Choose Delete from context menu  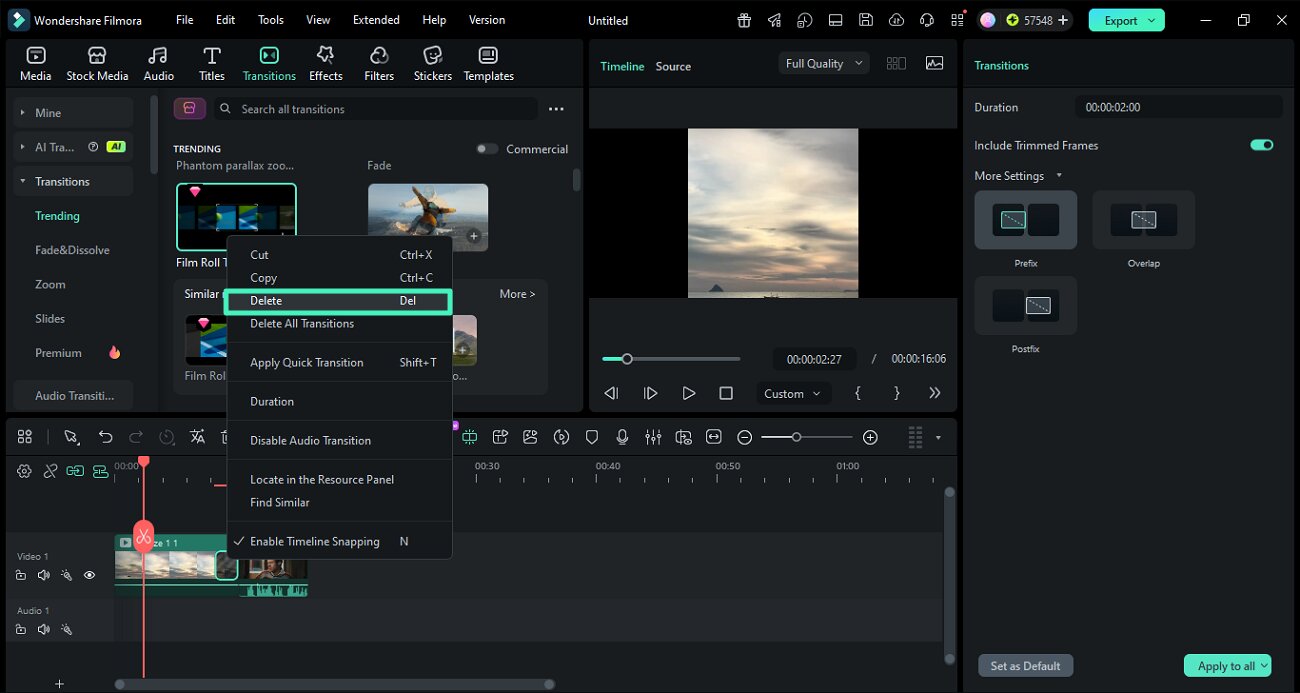[x=339, y=301]
